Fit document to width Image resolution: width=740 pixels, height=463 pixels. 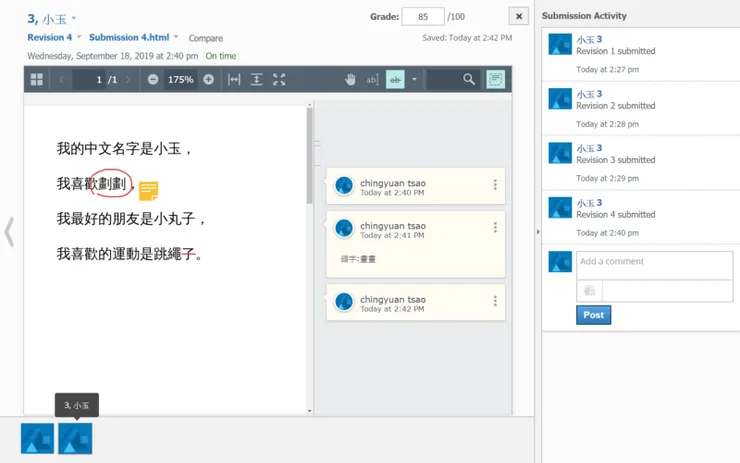234,79
